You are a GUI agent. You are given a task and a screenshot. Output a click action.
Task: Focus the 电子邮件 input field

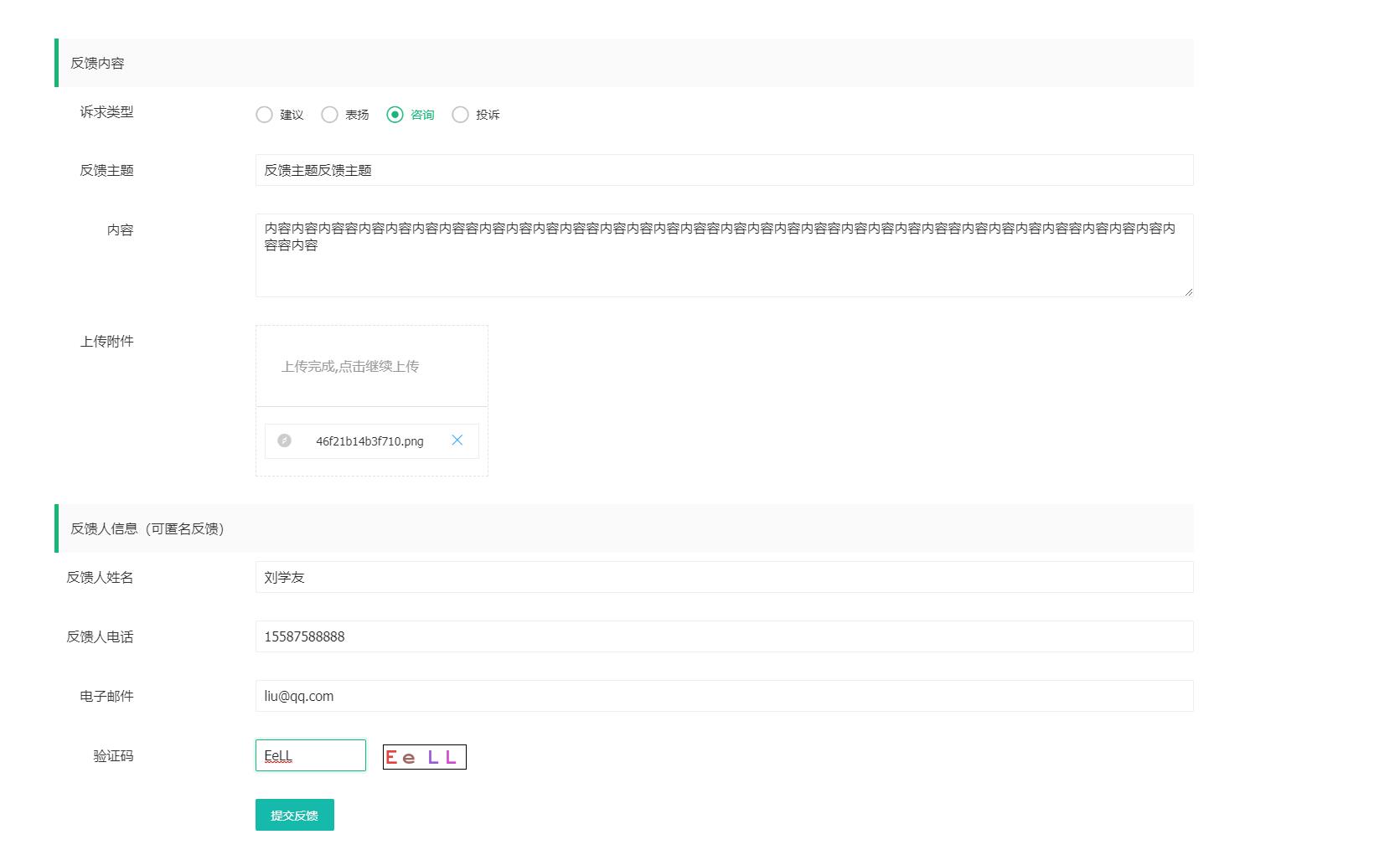click(x=724, y=696)
